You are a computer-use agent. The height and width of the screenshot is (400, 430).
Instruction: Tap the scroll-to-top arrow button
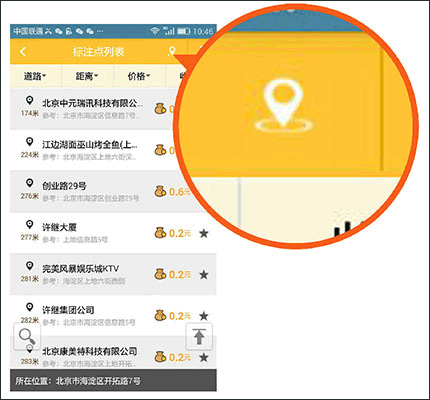199,336
